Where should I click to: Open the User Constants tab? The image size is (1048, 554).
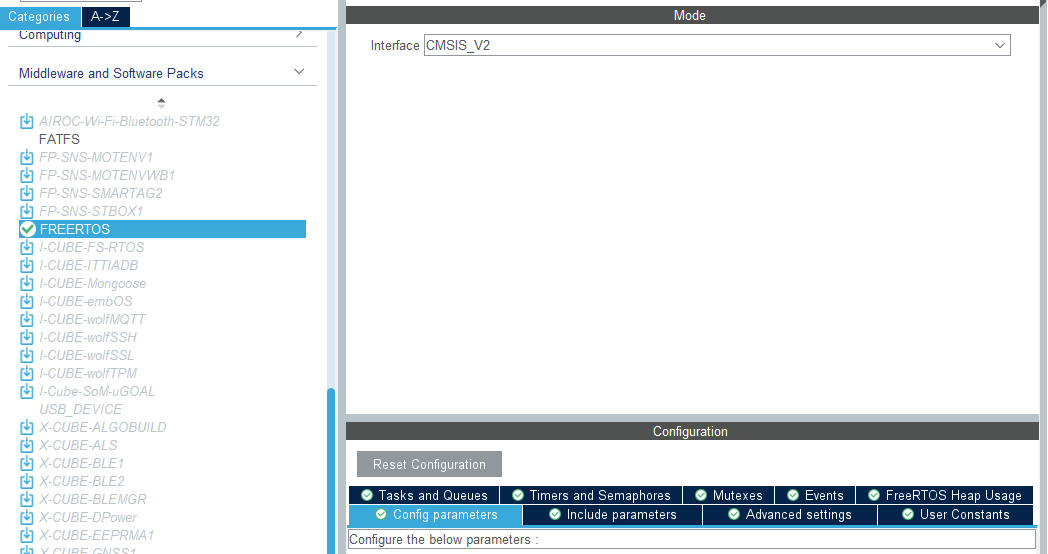(955, 515)
